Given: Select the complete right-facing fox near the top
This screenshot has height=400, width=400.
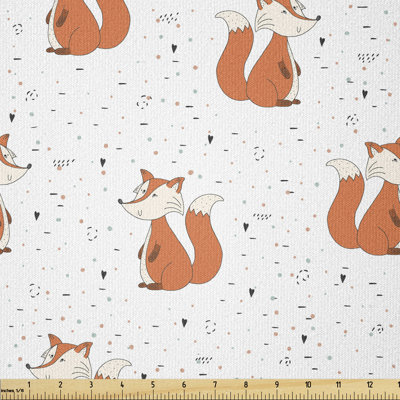Looking at the screenshot, I should tap(268, 53).
